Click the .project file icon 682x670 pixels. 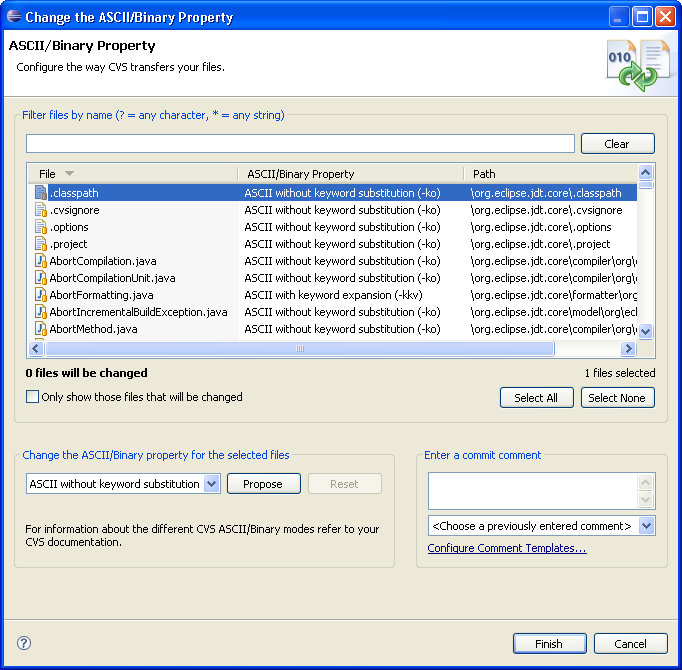coord(41,244)
